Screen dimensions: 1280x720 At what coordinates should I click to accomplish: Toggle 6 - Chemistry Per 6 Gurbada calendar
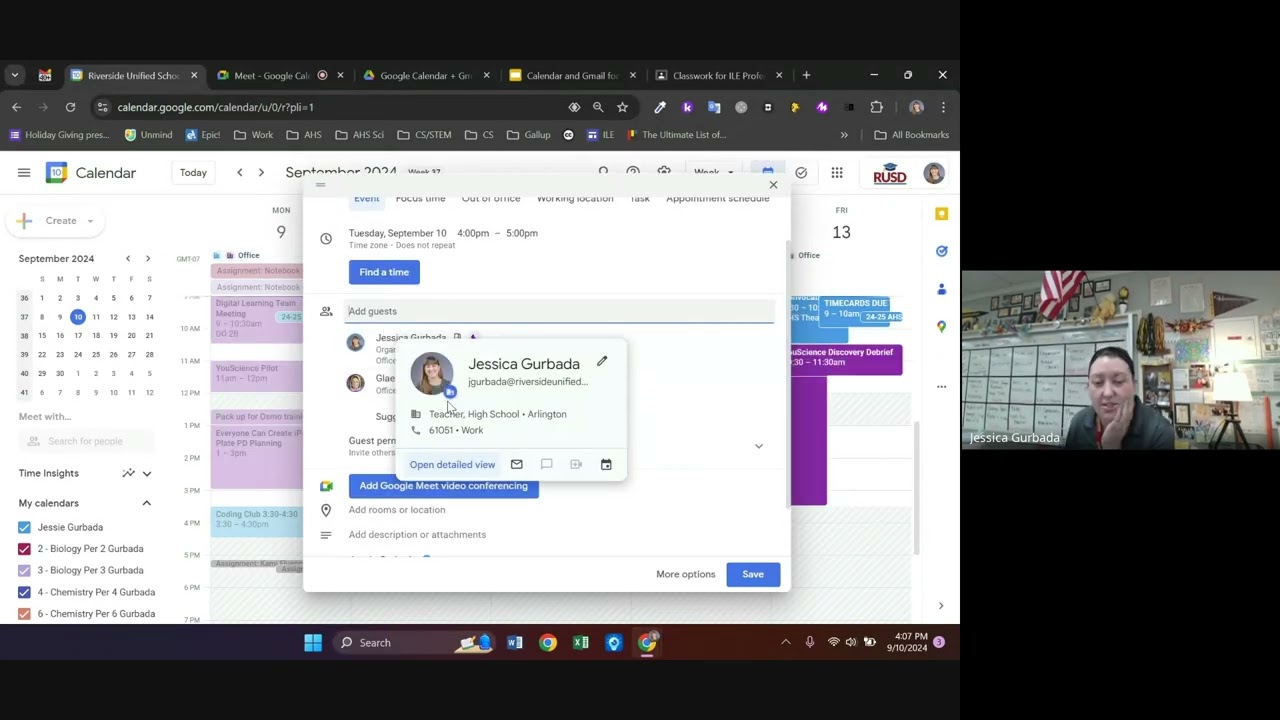(x=24, y=614)
